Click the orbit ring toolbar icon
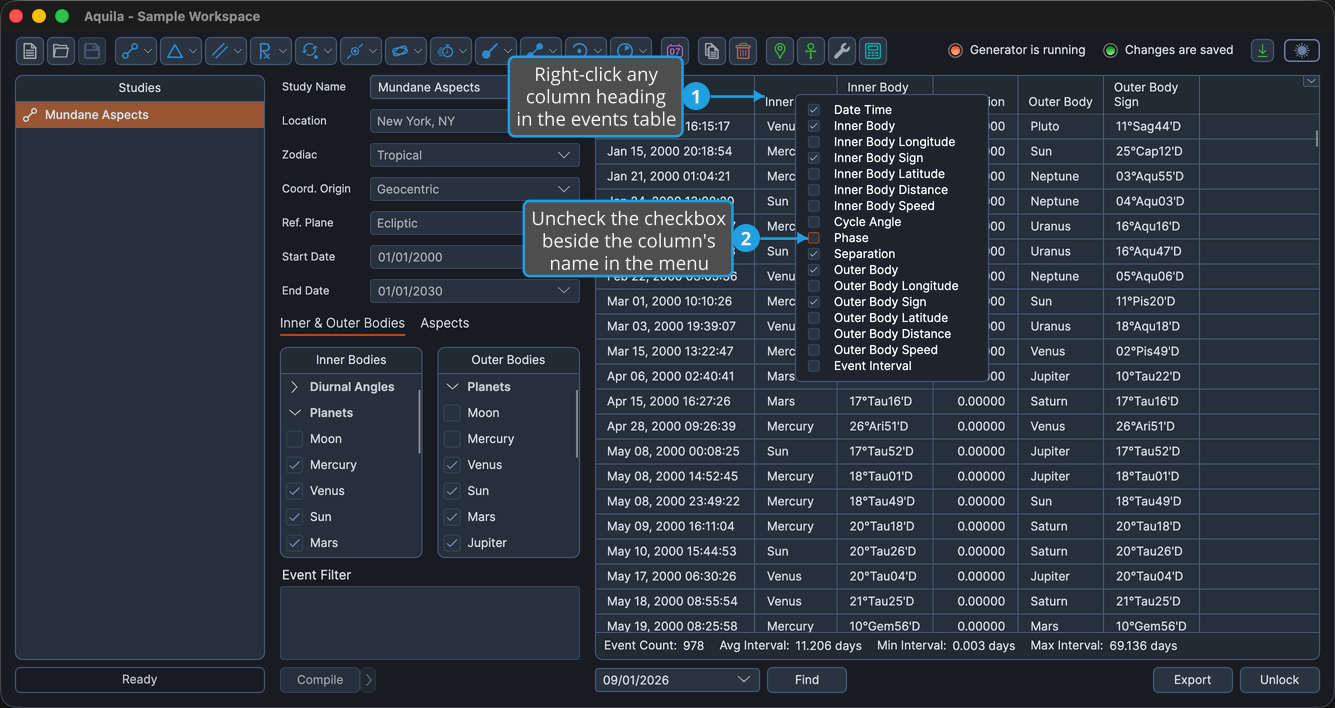The image size is (1335, 708). pyautogui.click(x=399, y=51)
